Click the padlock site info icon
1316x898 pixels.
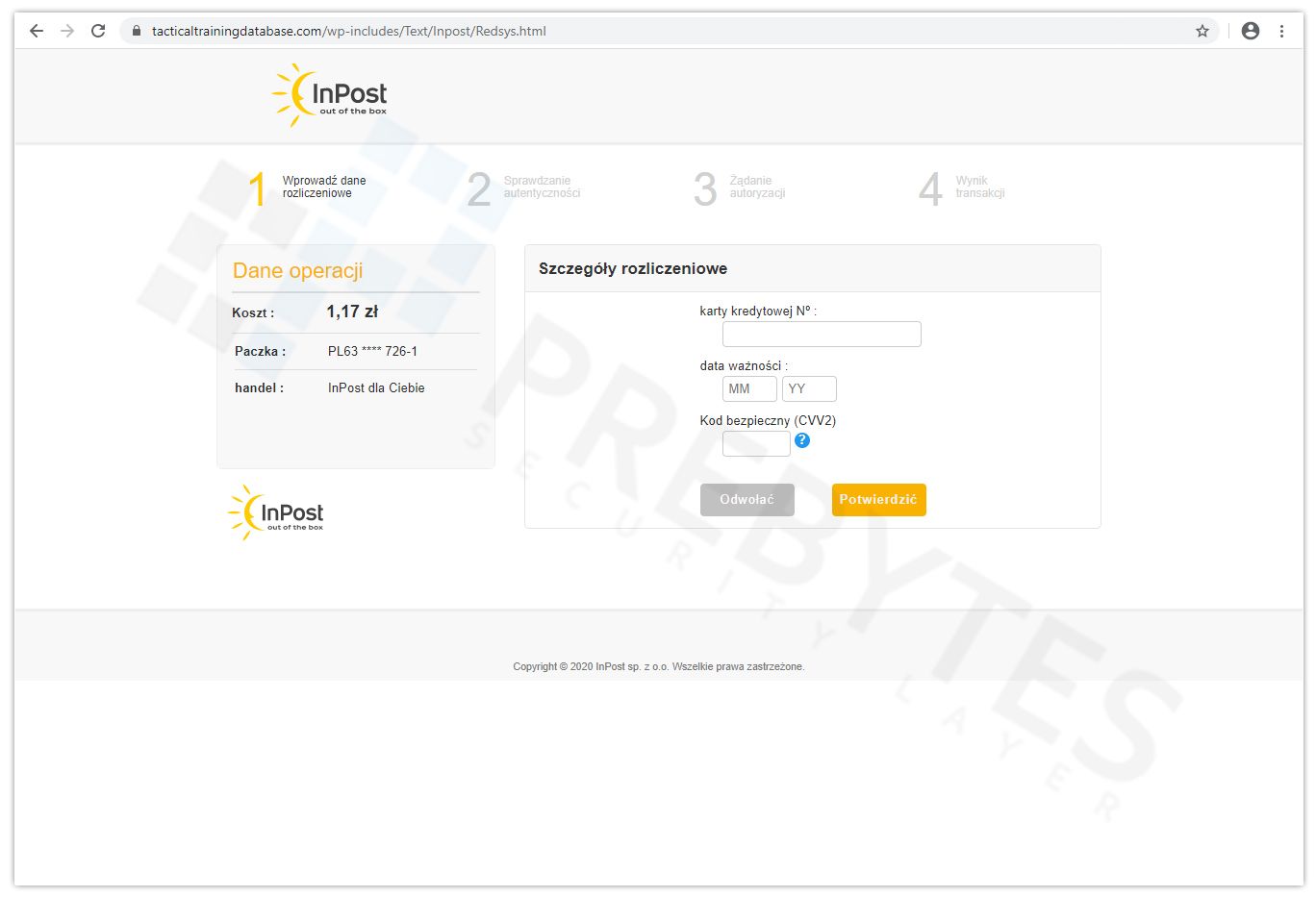tap(137, 31)
